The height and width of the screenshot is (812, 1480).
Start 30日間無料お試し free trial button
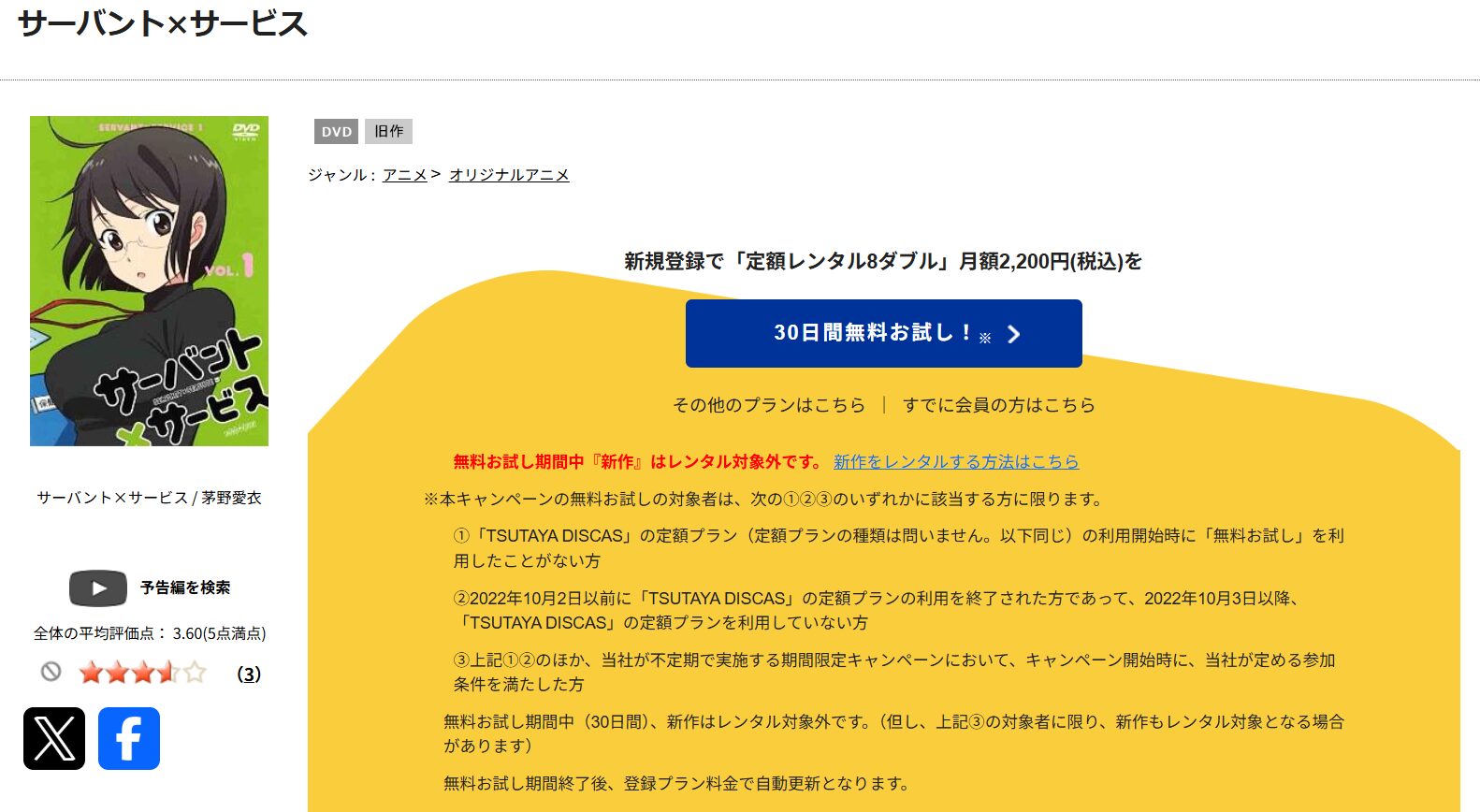point(884,333)
